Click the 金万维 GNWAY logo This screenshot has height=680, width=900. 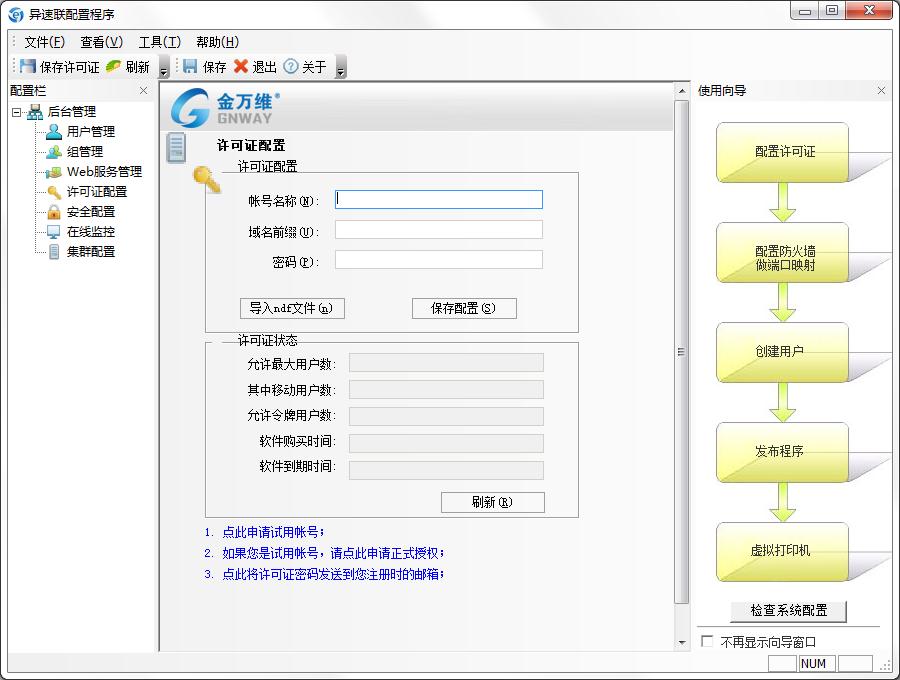(226, 107)
